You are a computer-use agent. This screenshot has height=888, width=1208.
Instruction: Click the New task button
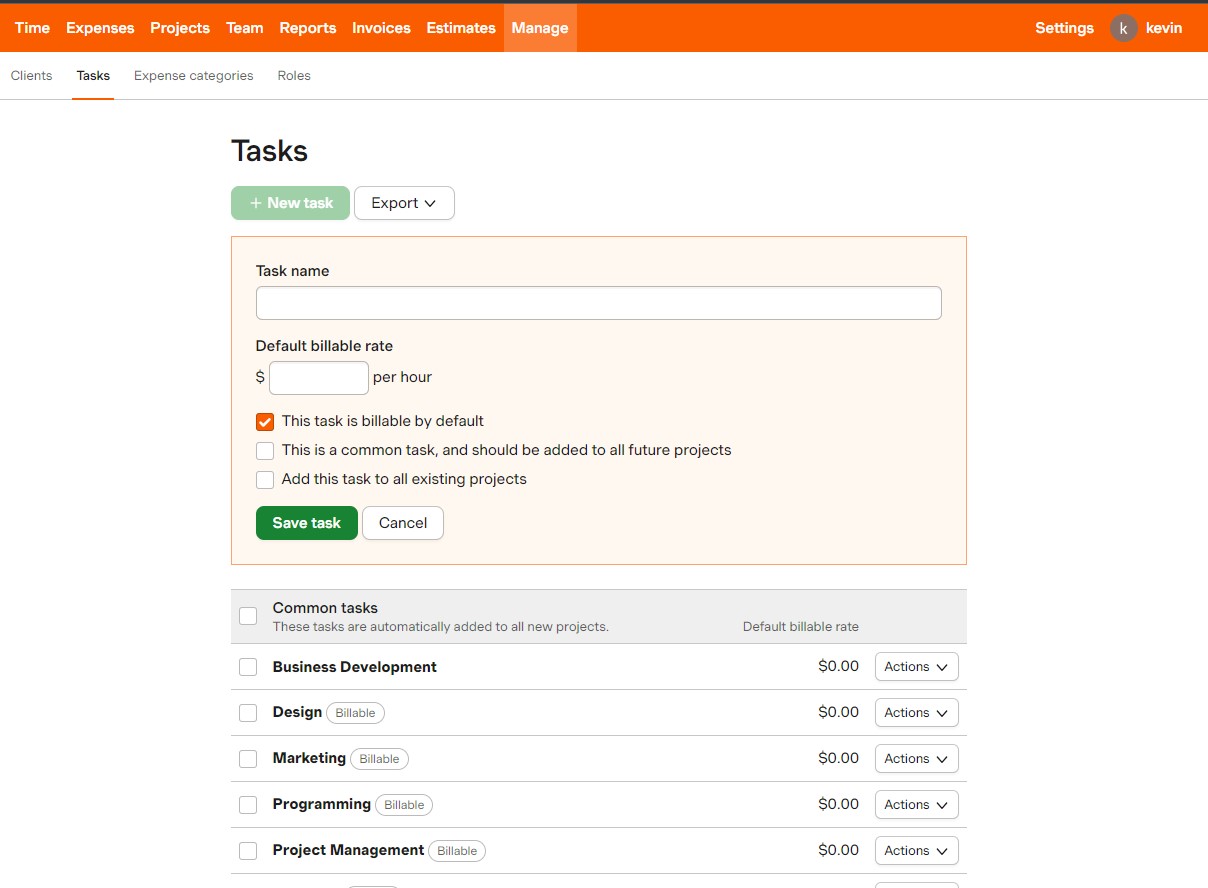(290, 203)
